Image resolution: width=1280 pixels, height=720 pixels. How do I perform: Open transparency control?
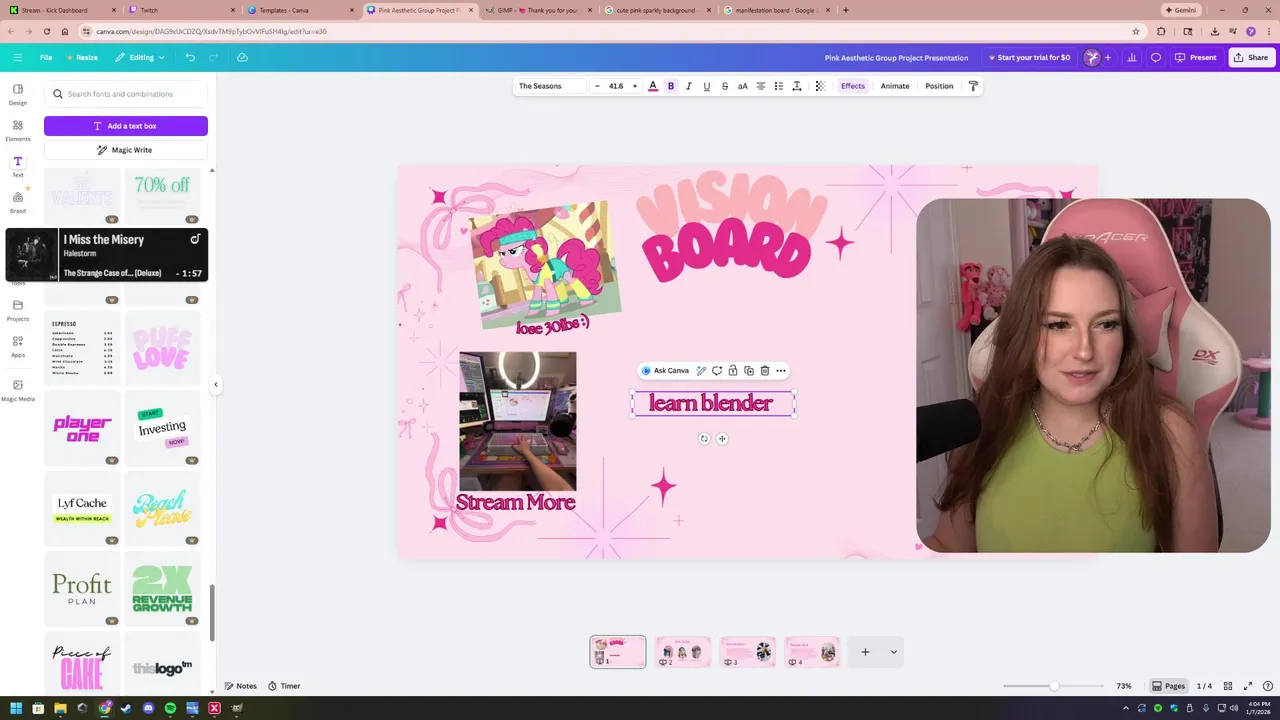820,86
